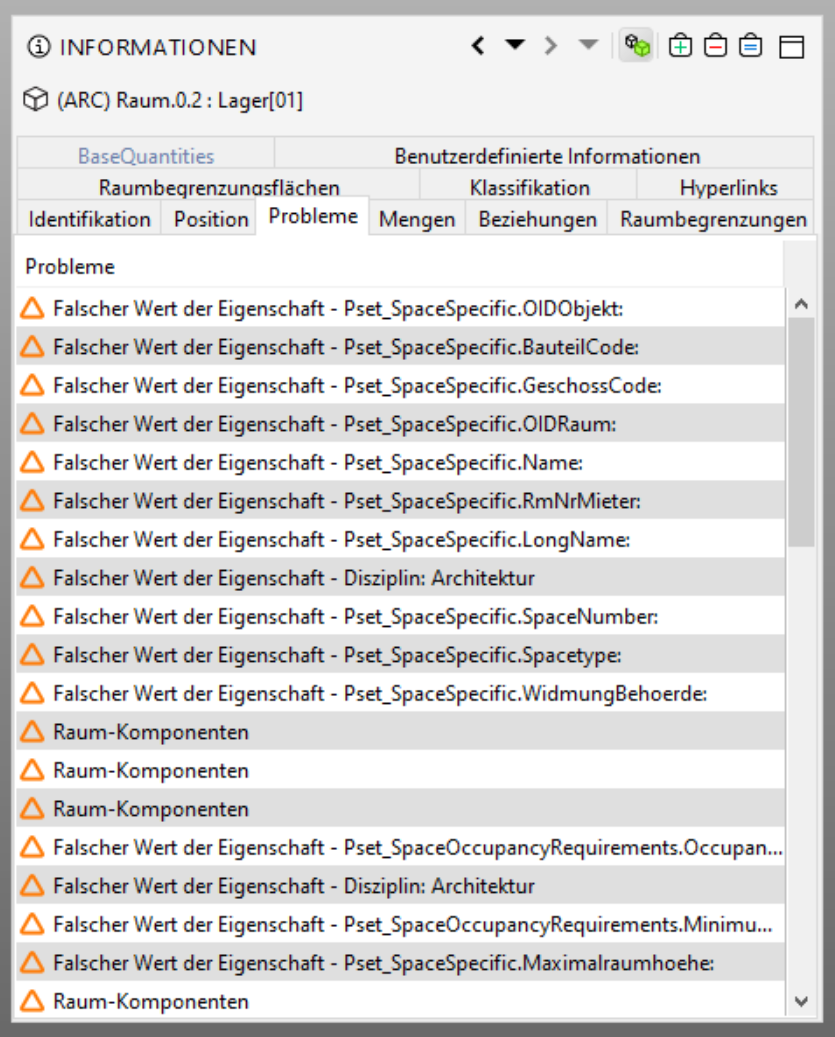
Task: Select the Pset_SpaceSpecific.RmNrMieter problem row
Action: pyautogui.click(x=401, y=501)
